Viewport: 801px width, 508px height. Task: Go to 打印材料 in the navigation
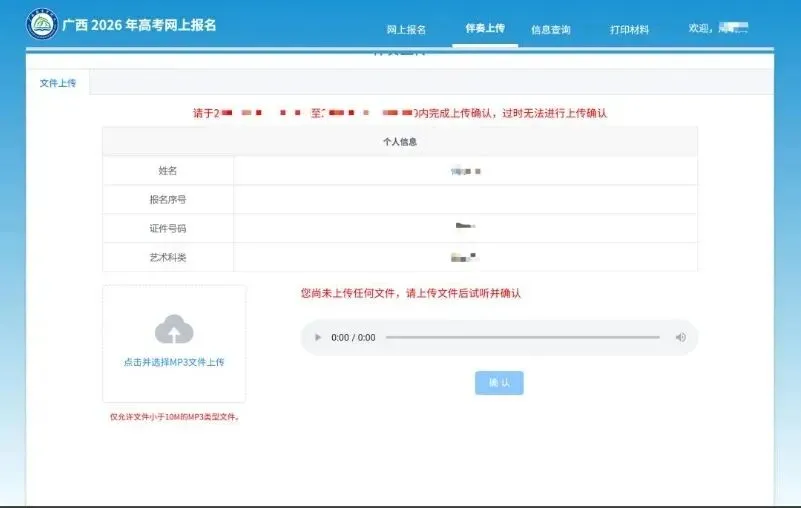click(629, 30)
